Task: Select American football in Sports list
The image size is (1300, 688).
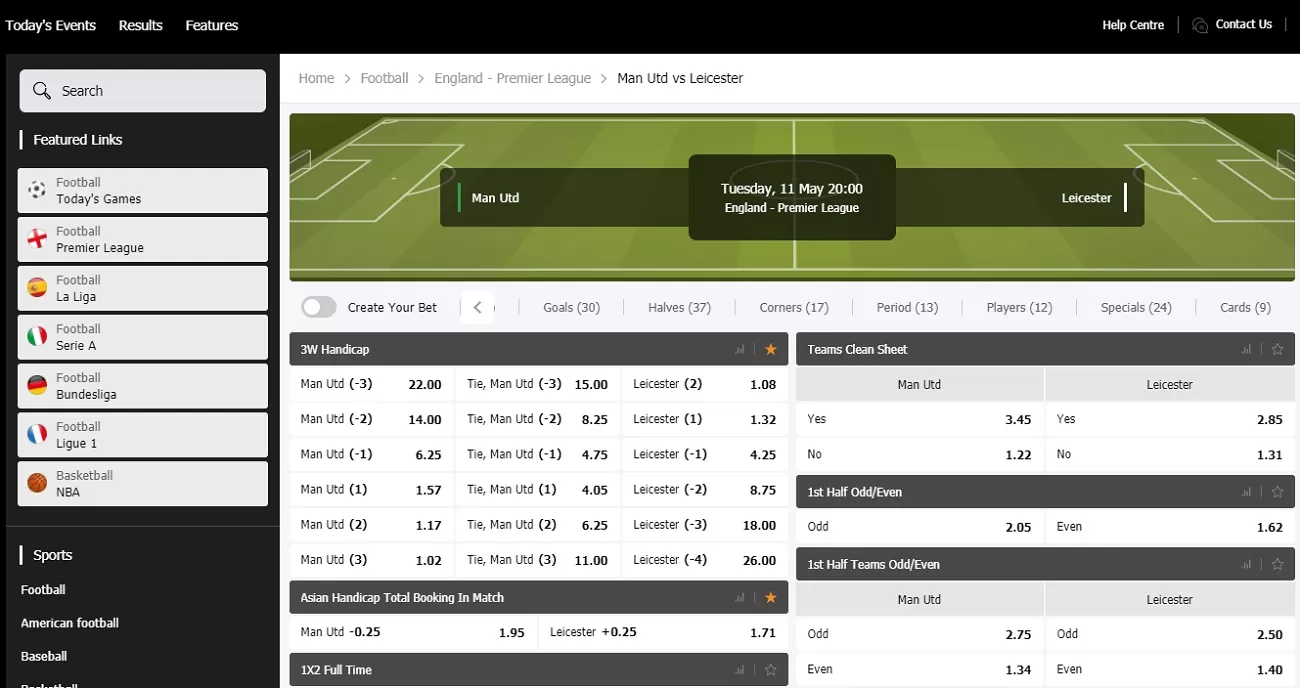Action: click(x=70, y=623)
